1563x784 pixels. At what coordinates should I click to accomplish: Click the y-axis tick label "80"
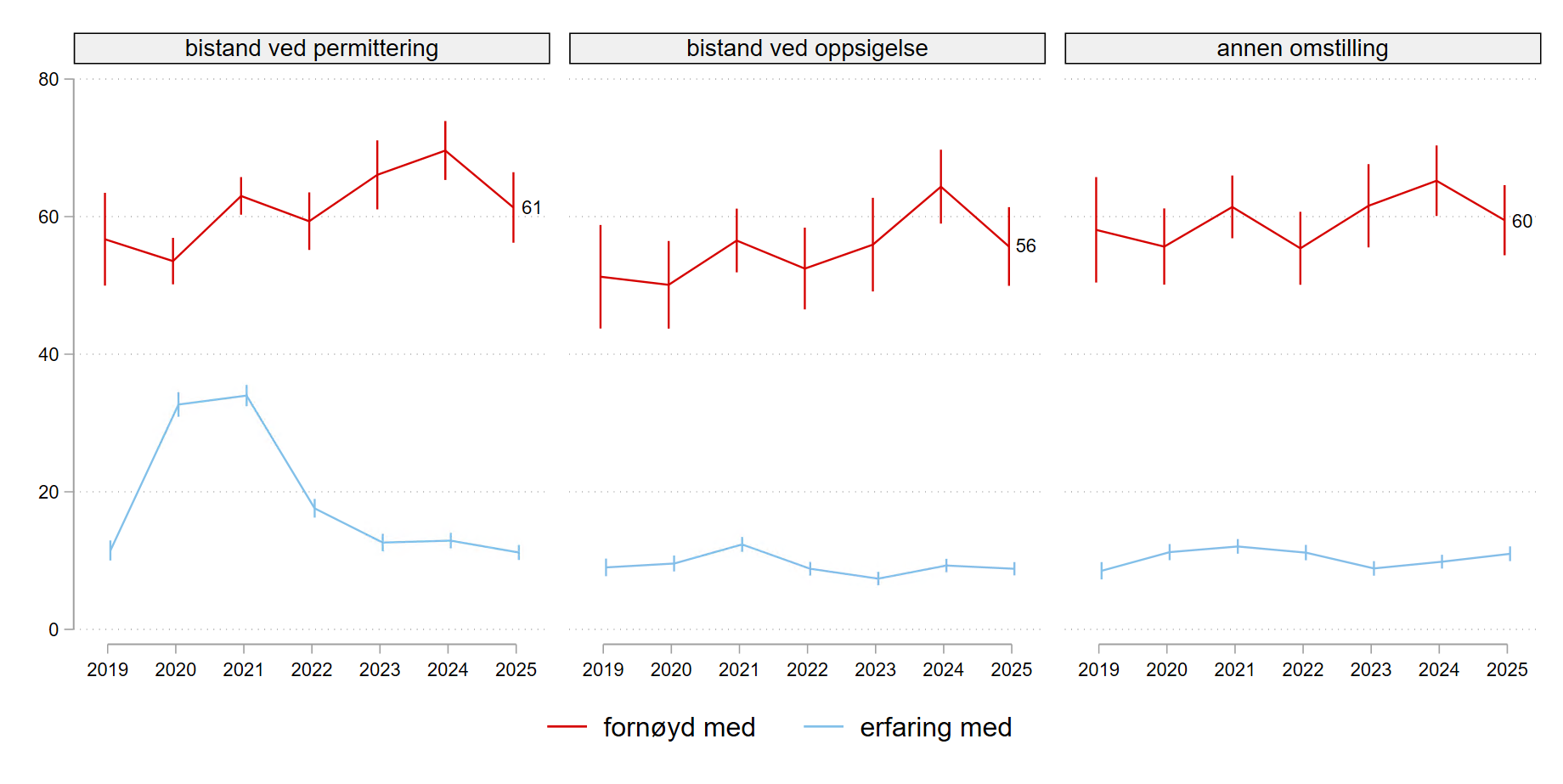point(48,80)
